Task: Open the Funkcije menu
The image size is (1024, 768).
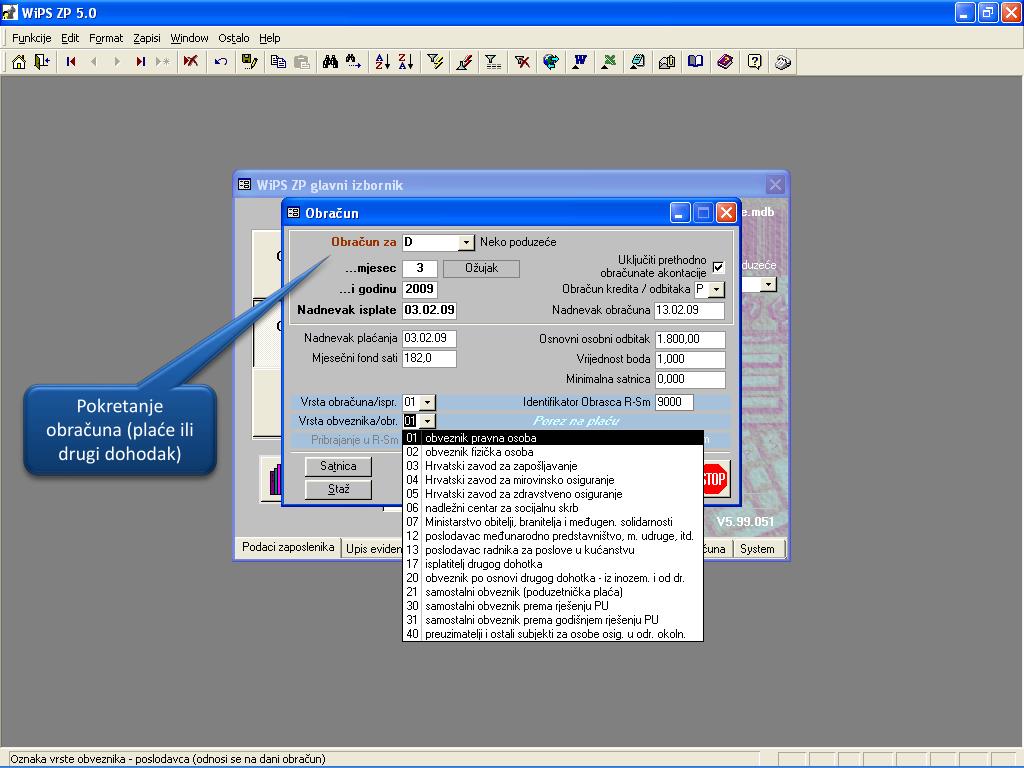Action: coord(31,38)
